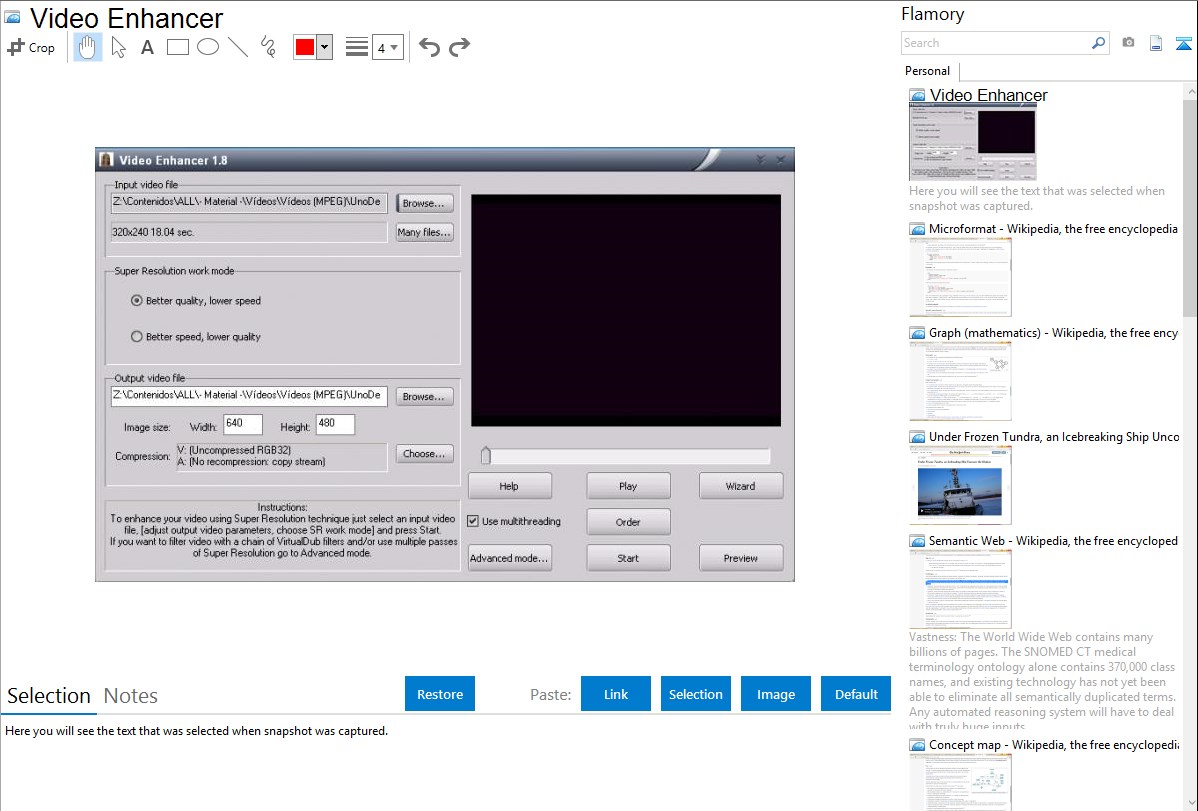The image size is (1198, 811).
Task: Pick the ellipse shape tool
Action: tap(208, 47)
